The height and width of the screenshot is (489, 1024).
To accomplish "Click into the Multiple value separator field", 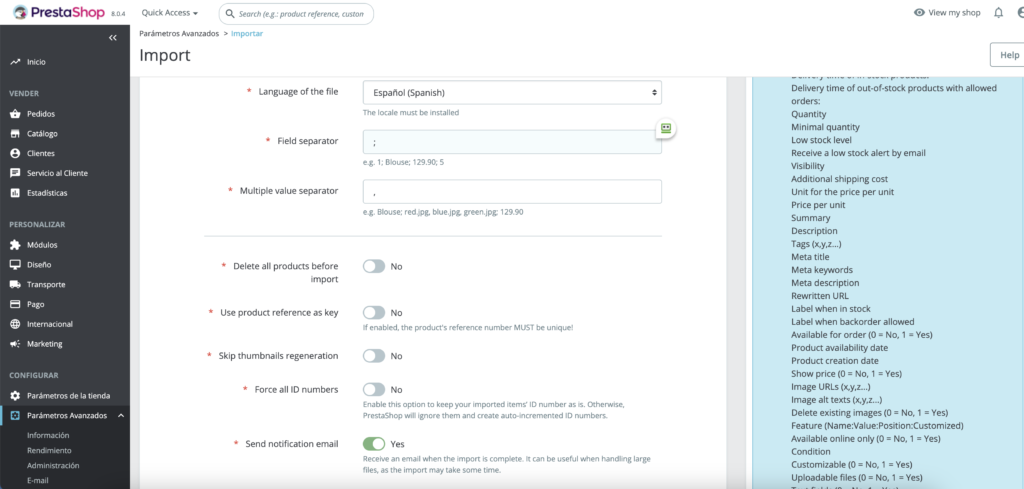I will (512, 192).
